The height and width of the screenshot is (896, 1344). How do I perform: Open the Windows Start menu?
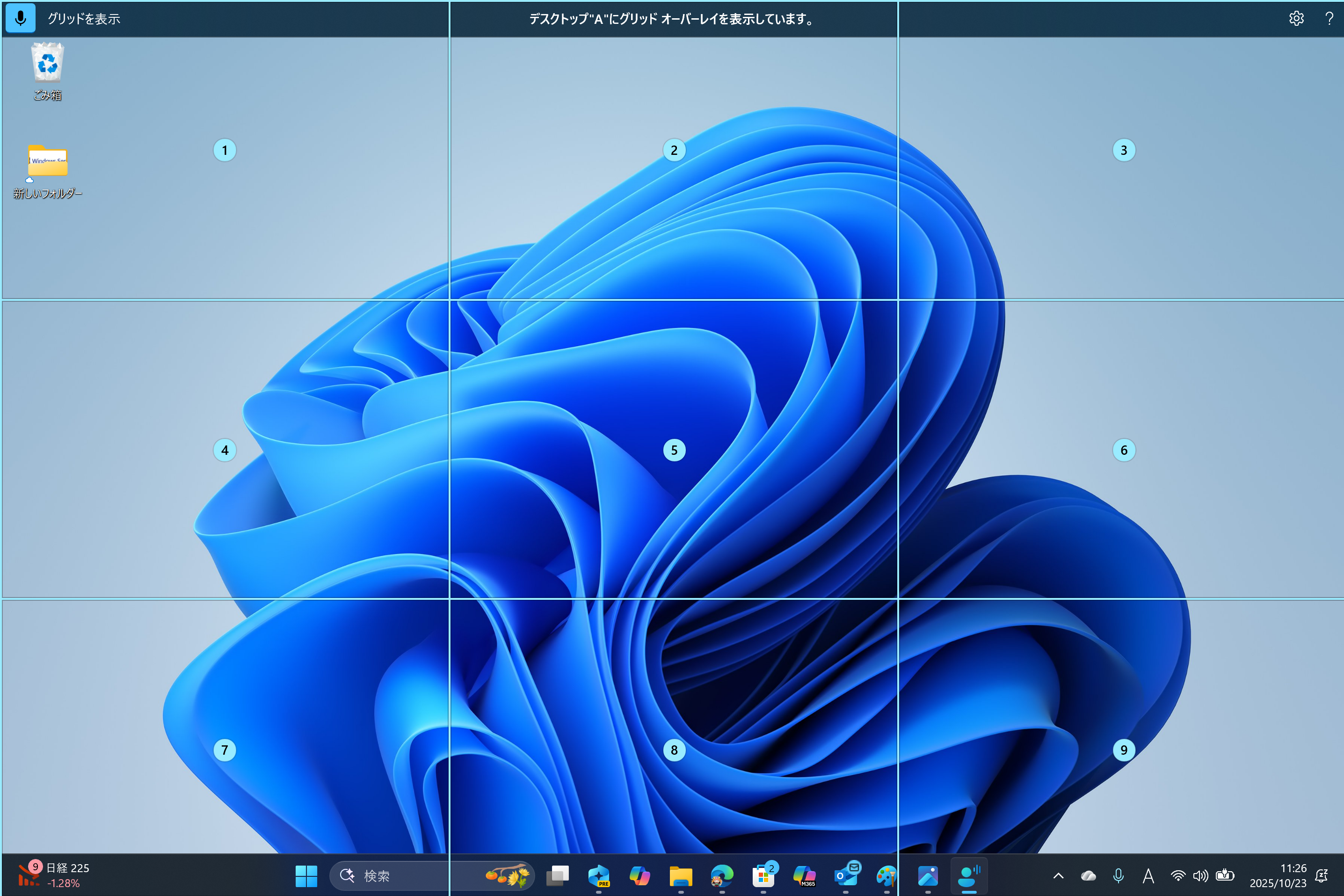306,875
